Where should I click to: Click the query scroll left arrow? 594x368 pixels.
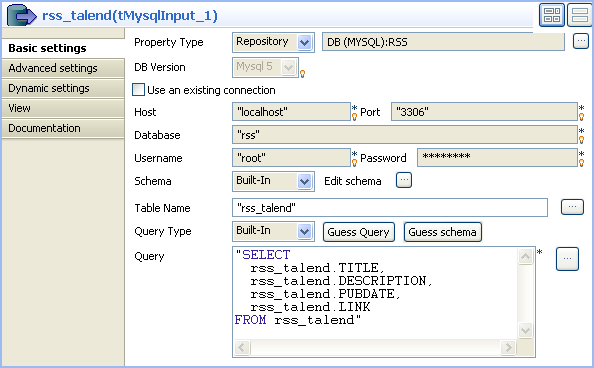(x=242, y=347)
